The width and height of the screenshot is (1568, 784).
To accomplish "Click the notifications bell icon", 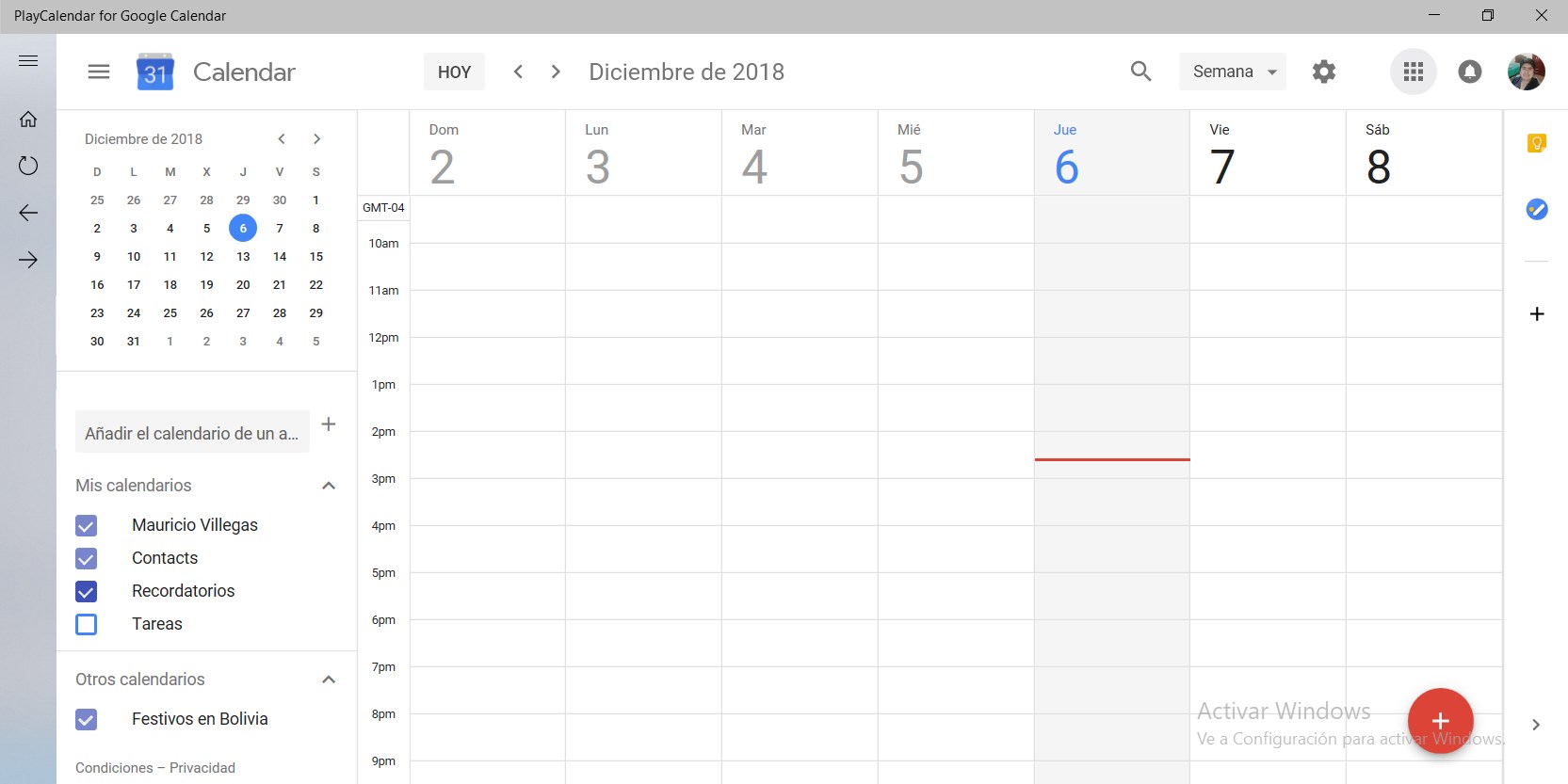I will (1469, 72).
